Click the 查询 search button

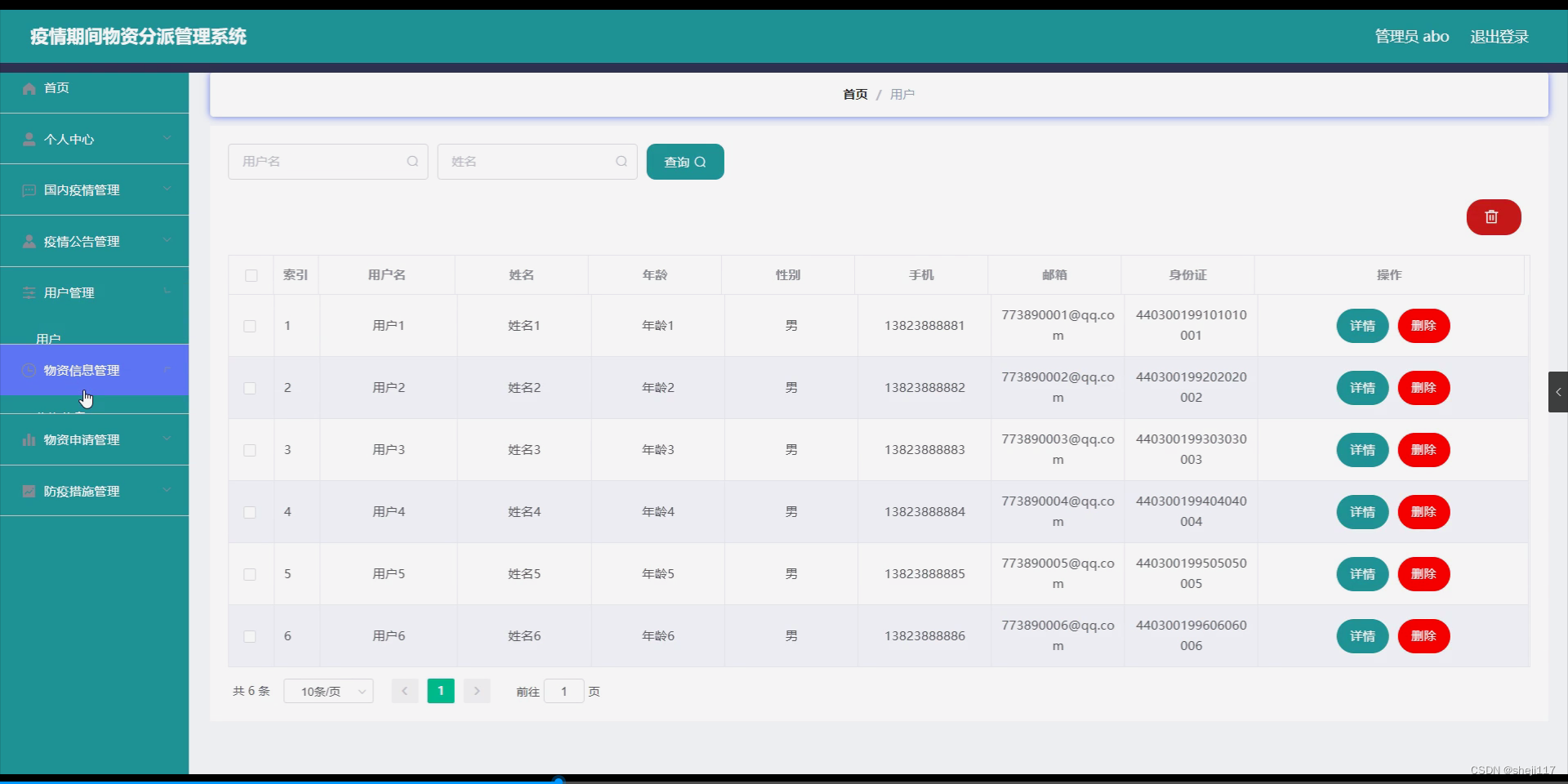(x=685, y=162)
